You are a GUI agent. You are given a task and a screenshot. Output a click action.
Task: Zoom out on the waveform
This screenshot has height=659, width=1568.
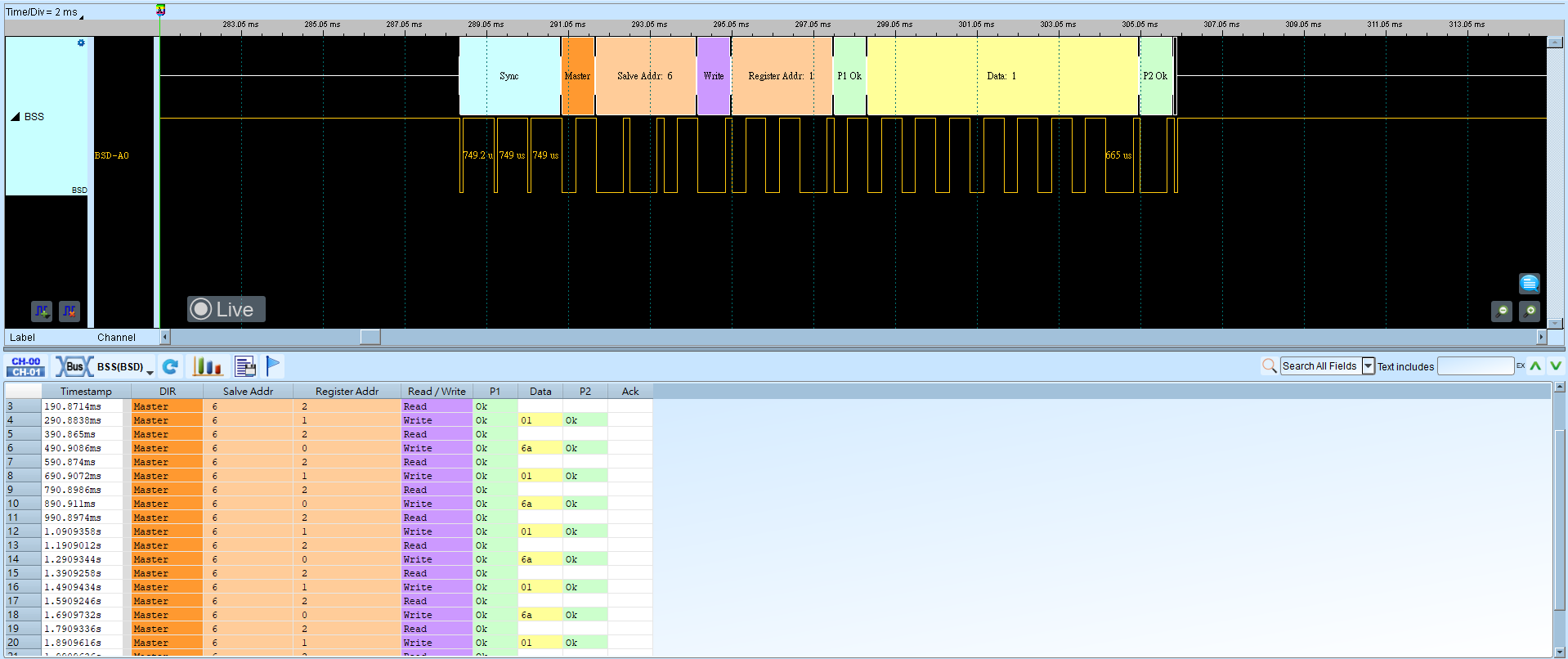click(x=1502, y=311)
